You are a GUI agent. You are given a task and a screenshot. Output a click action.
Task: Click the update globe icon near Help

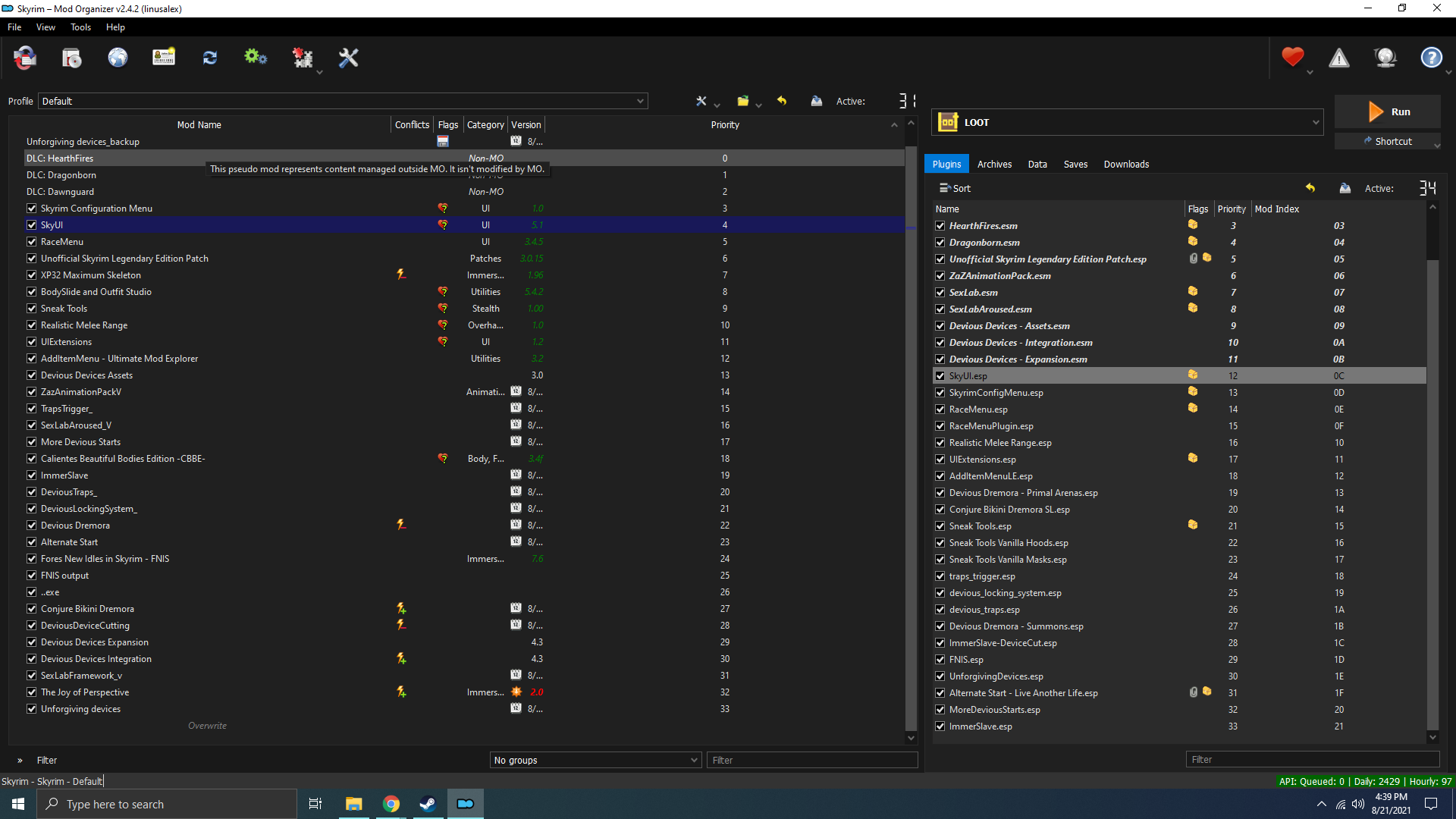1385,58
